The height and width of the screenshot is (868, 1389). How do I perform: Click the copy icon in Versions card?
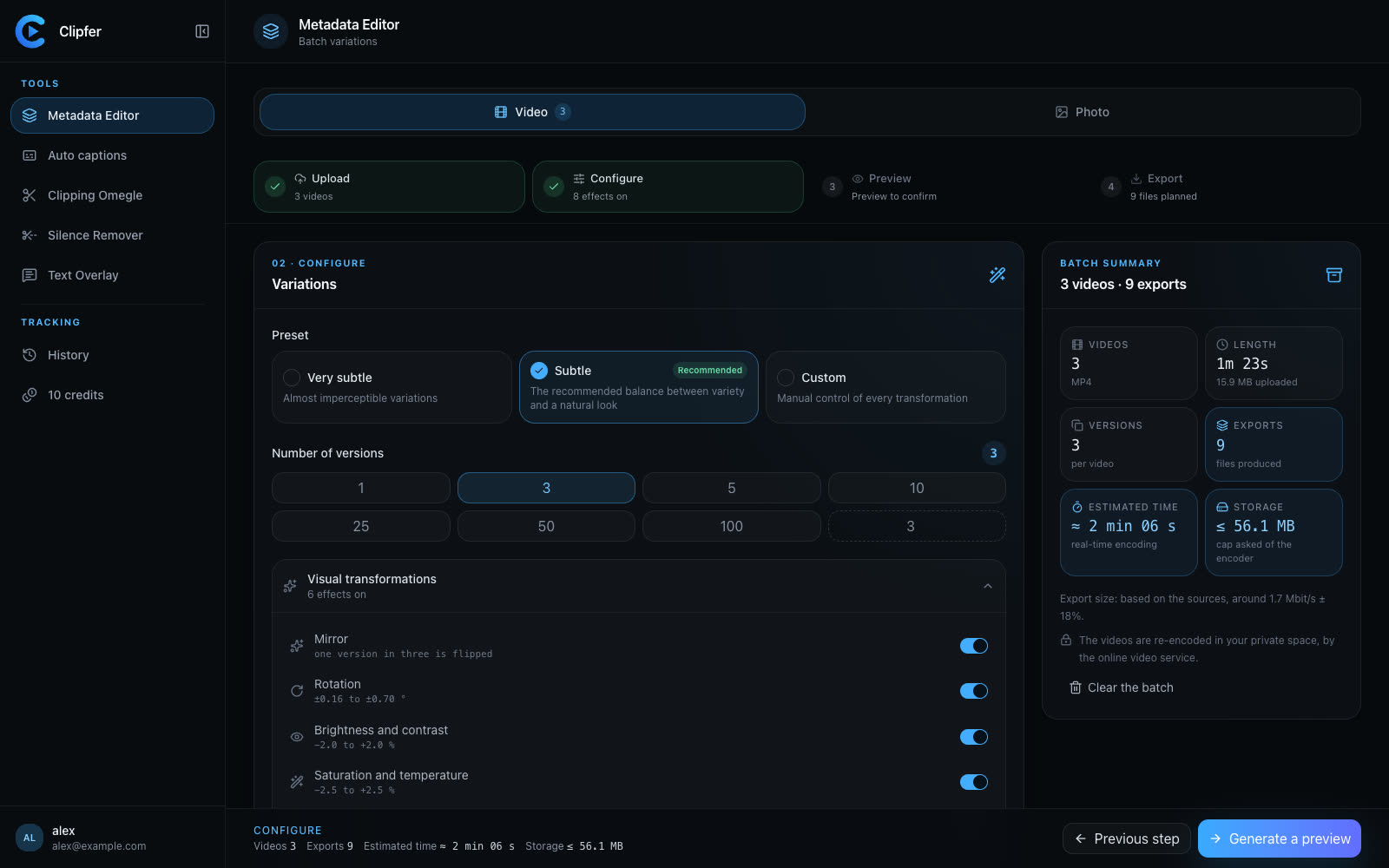1077,425
